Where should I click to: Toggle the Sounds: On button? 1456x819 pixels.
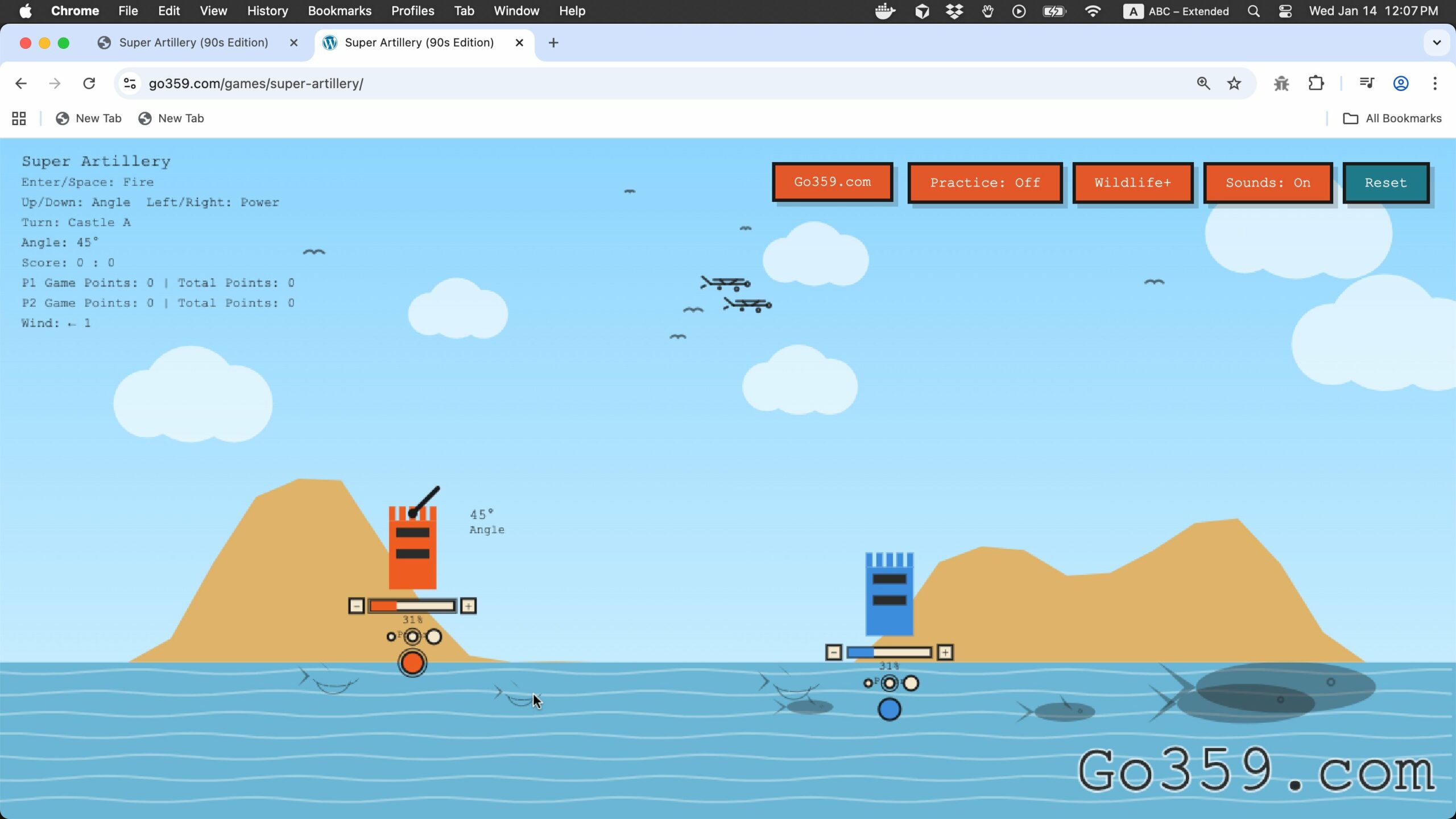(1267, 183)
